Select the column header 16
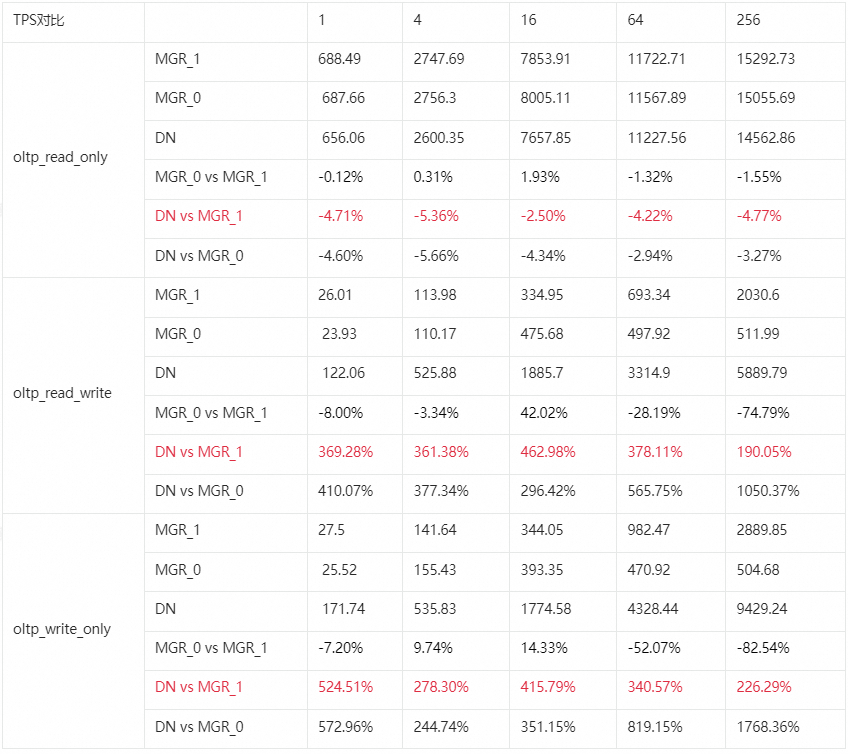Viewport: 848px width, 754px height. [x=528, y=20]
